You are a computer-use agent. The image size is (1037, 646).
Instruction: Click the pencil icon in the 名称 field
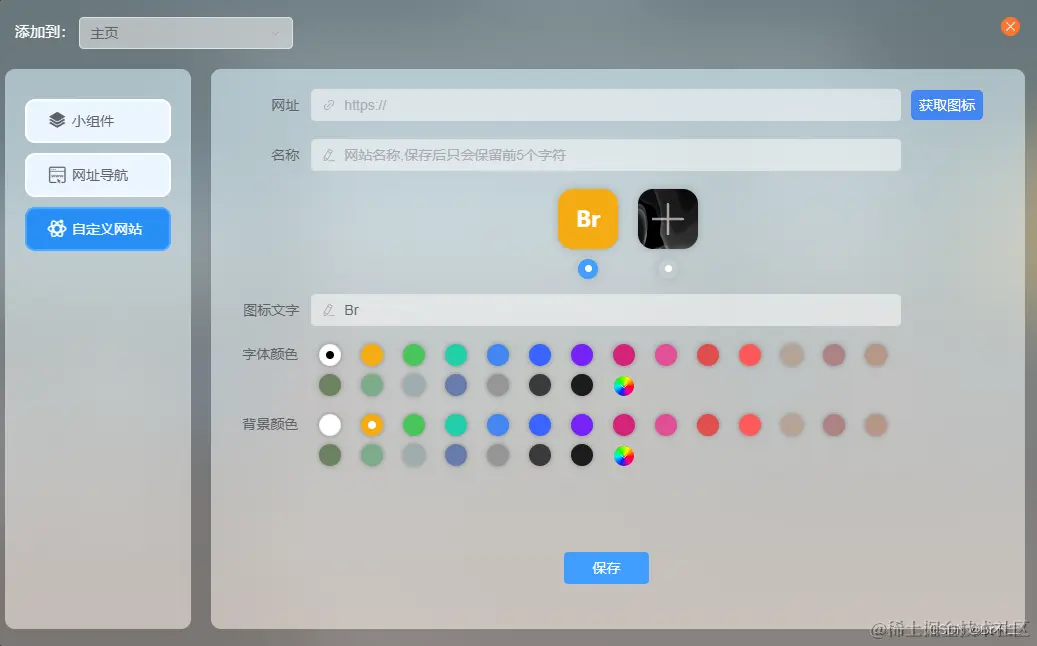328,154
